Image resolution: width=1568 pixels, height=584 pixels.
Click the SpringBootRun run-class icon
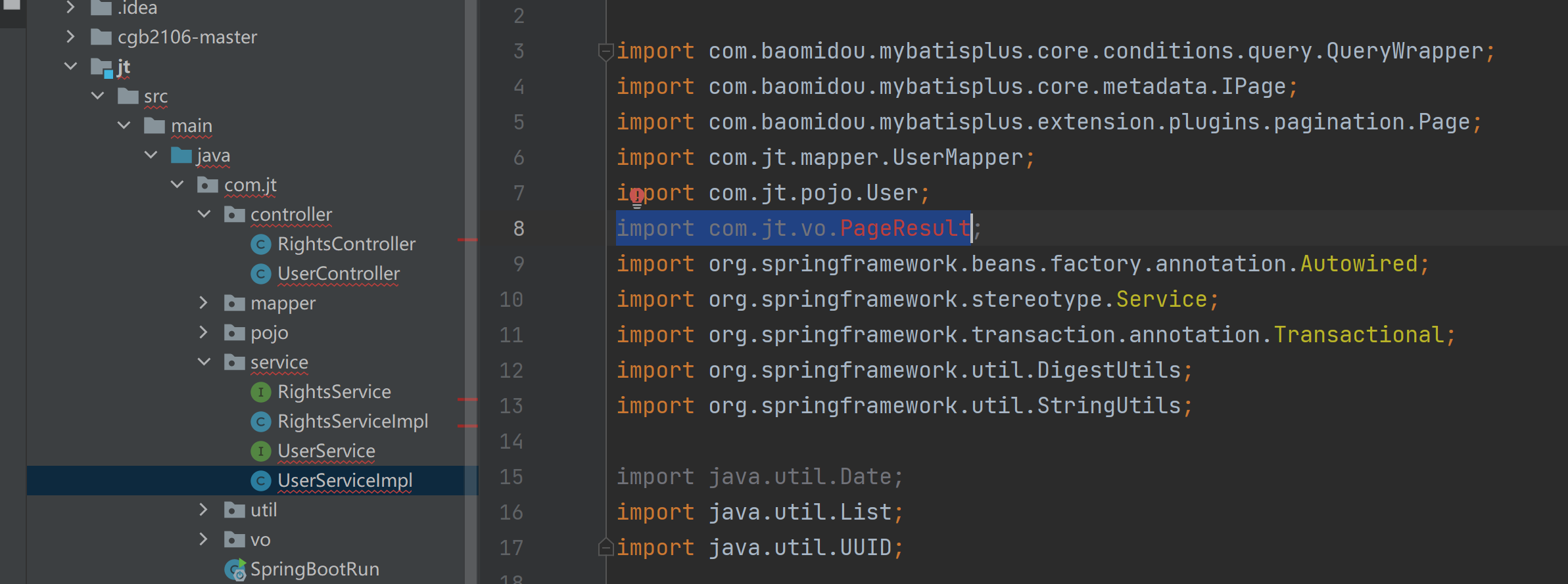point(235,570)
